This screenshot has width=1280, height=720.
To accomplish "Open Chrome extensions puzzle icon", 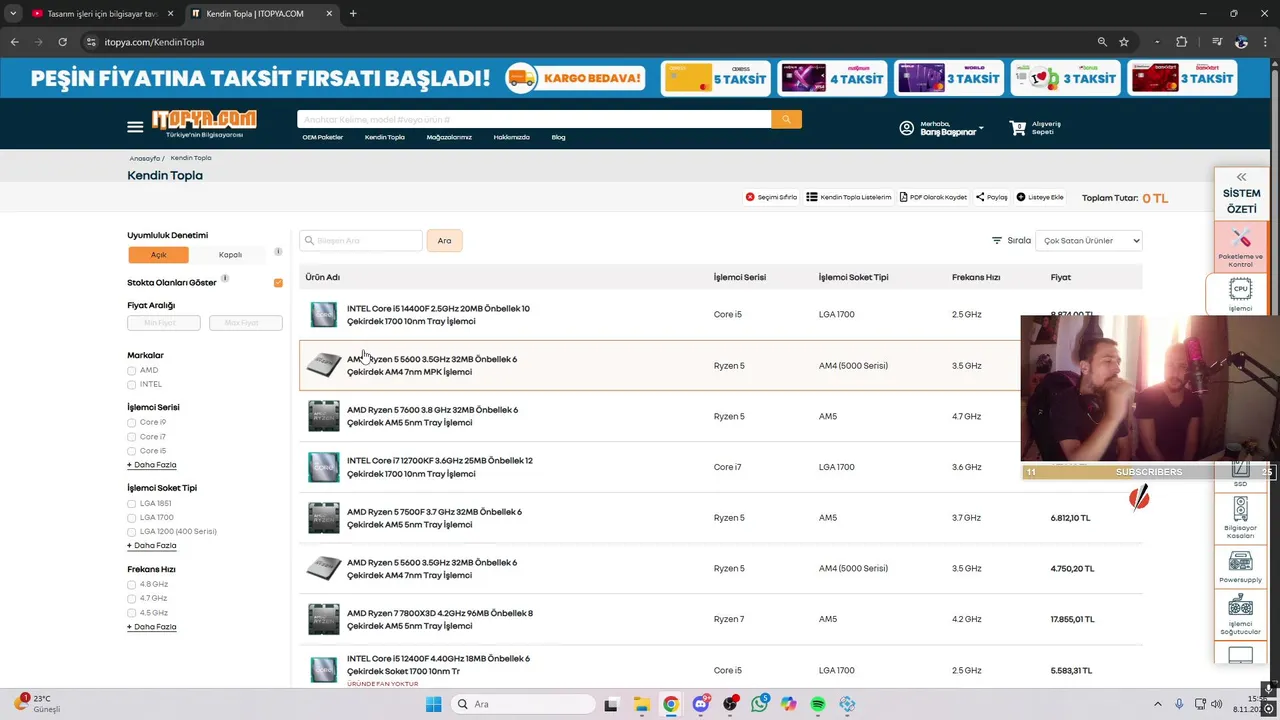I will [x=1181, y=42].
